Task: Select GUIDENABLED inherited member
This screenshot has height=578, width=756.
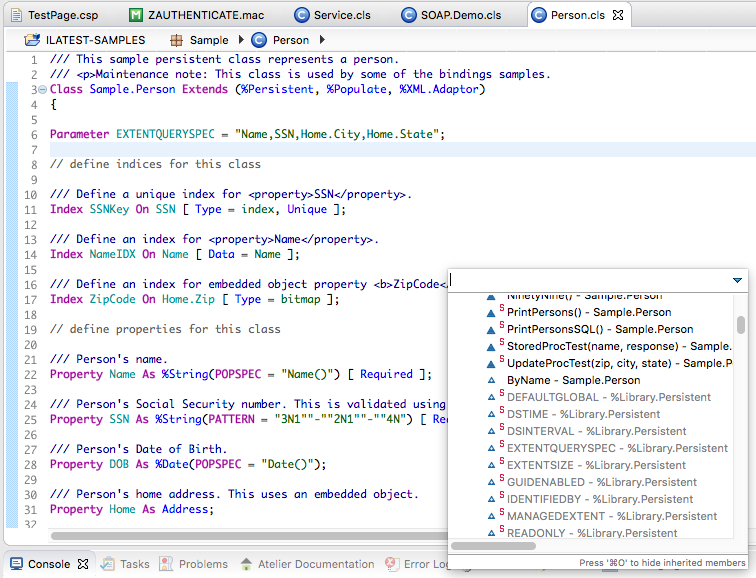Action: 602,482
